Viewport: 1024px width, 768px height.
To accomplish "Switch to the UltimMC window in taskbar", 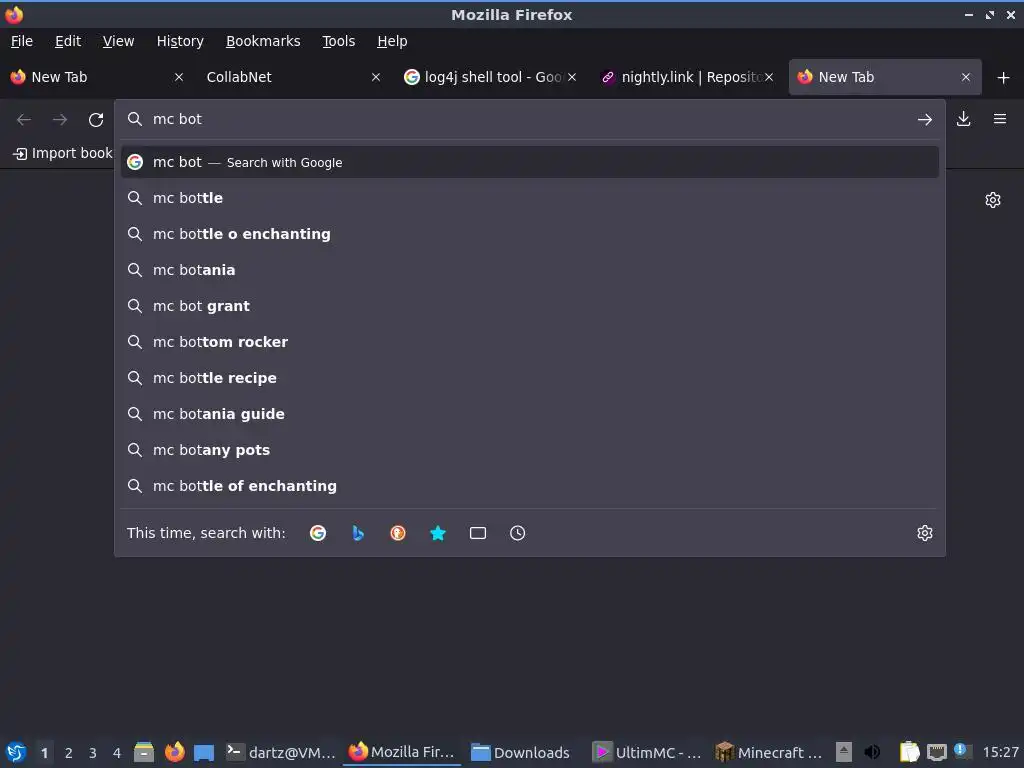I will coord(647,752).
